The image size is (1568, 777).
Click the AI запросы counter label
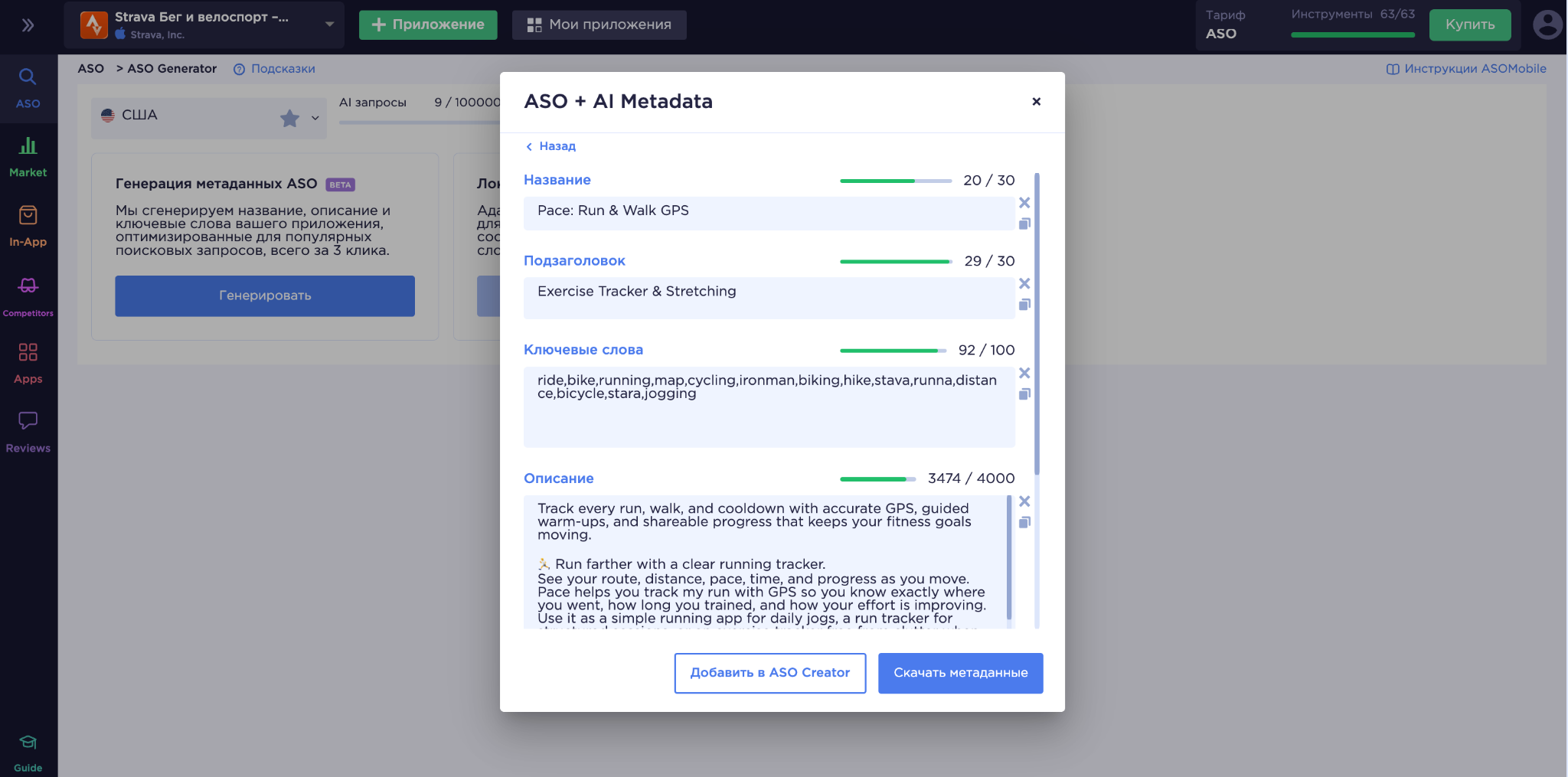373,103
